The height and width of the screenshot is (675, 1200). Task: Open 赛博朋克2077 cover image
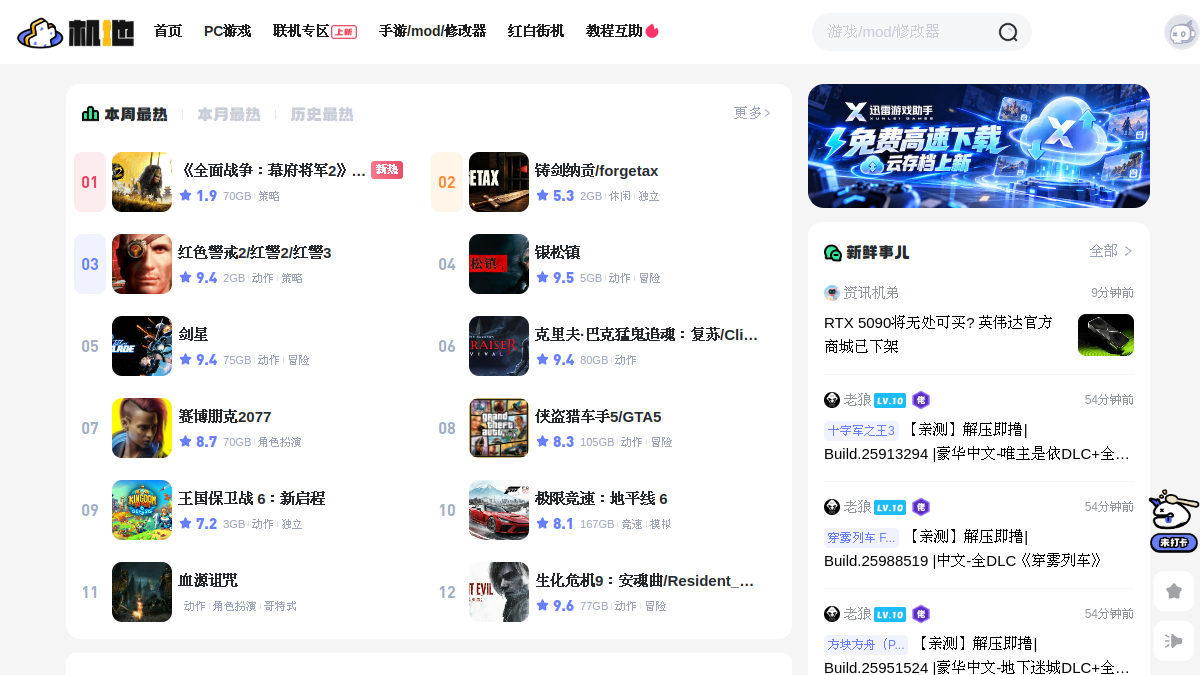142,428
